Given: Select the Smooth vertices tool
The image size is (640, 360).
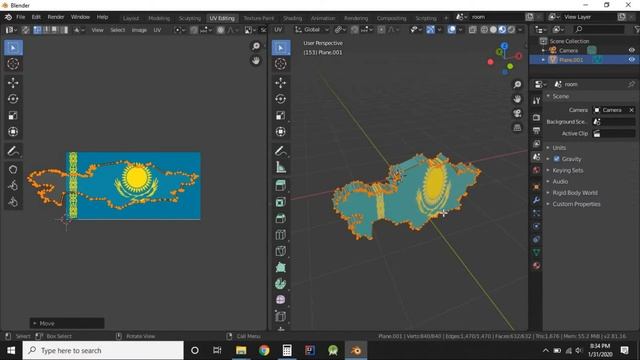Looking at the screenshot, I should pos(281,300).
